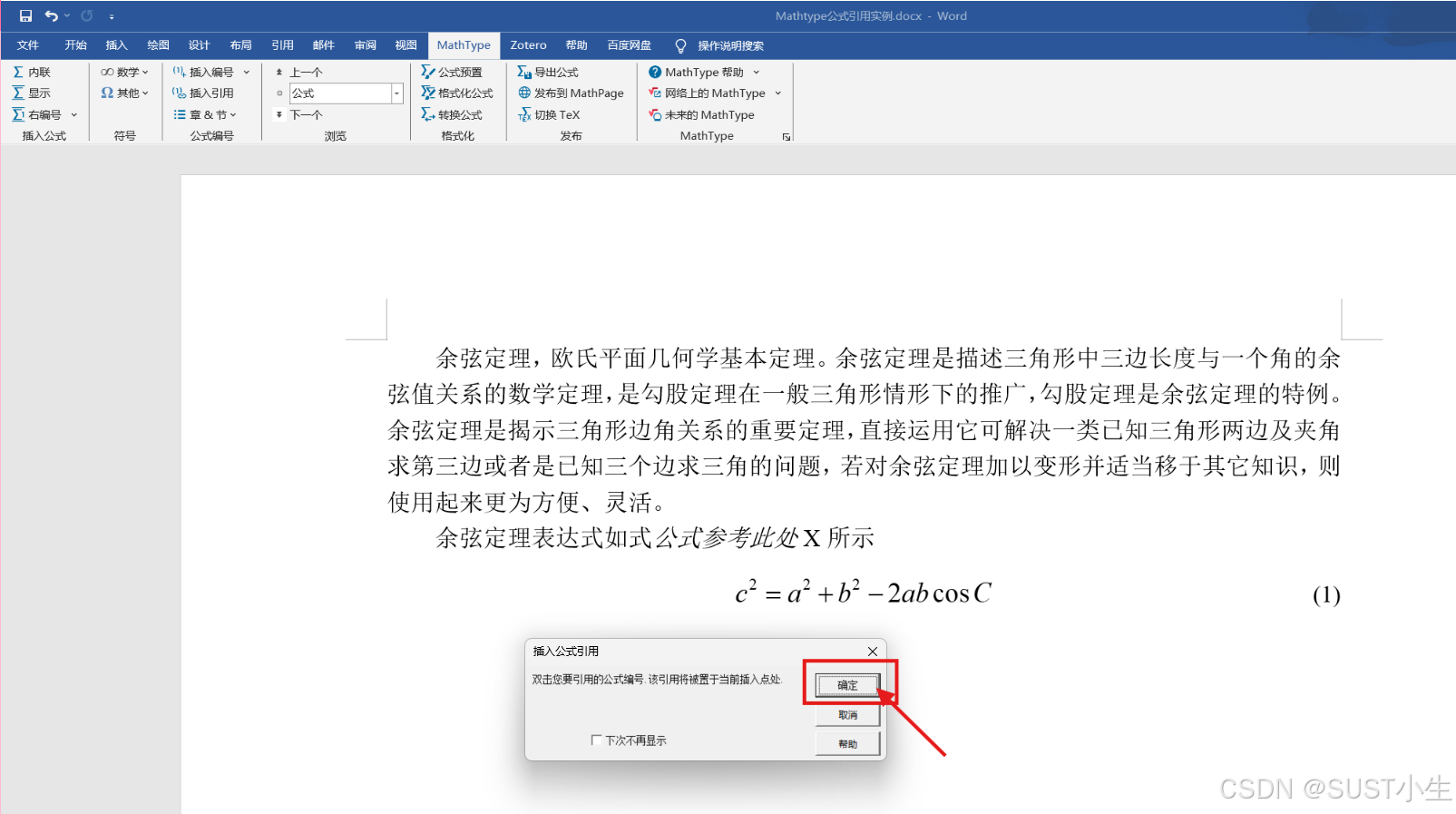The width and height of the screenshot is (1456, 814).
Task: Click 取消 in the 插入公式引用 dialog
Action: 847,715
